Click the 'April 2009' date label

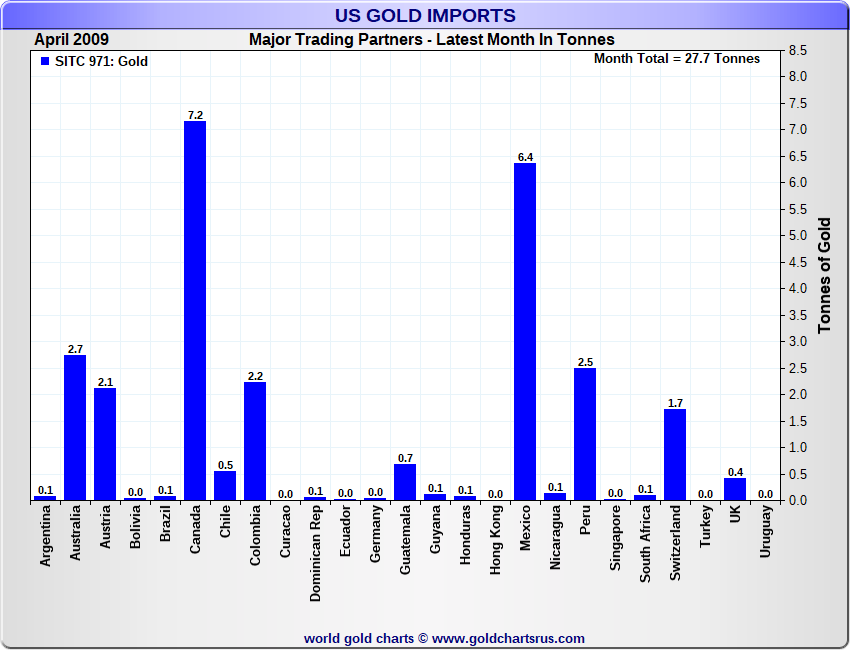(72, 40)
